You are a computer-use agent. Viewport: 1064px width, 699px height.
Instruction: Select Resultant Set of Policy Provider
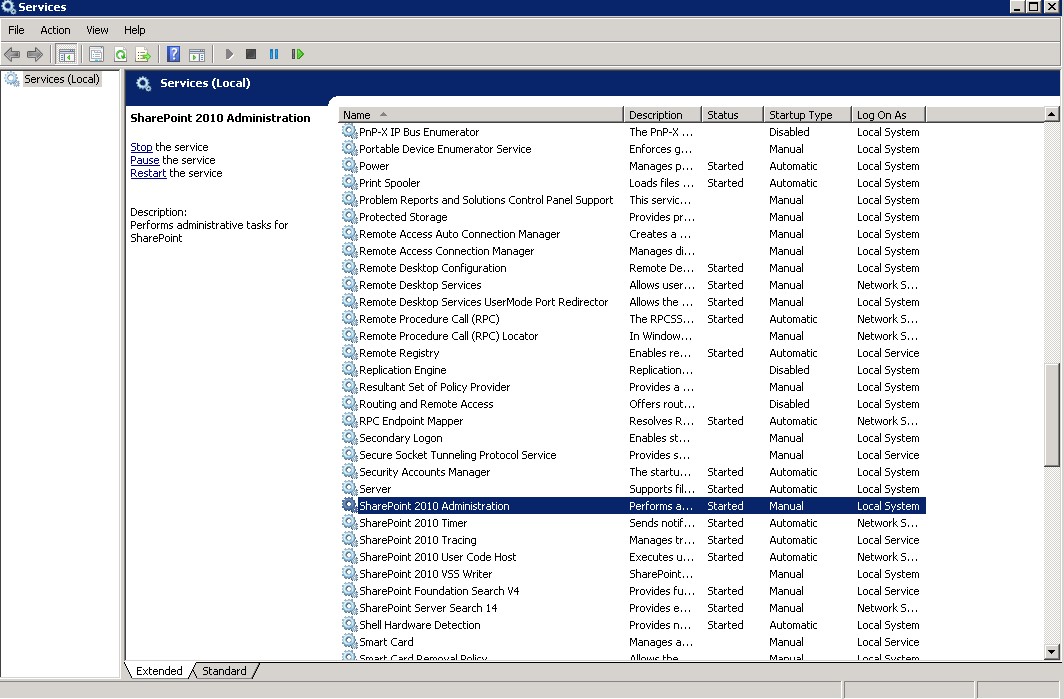(x=632, y=387)
